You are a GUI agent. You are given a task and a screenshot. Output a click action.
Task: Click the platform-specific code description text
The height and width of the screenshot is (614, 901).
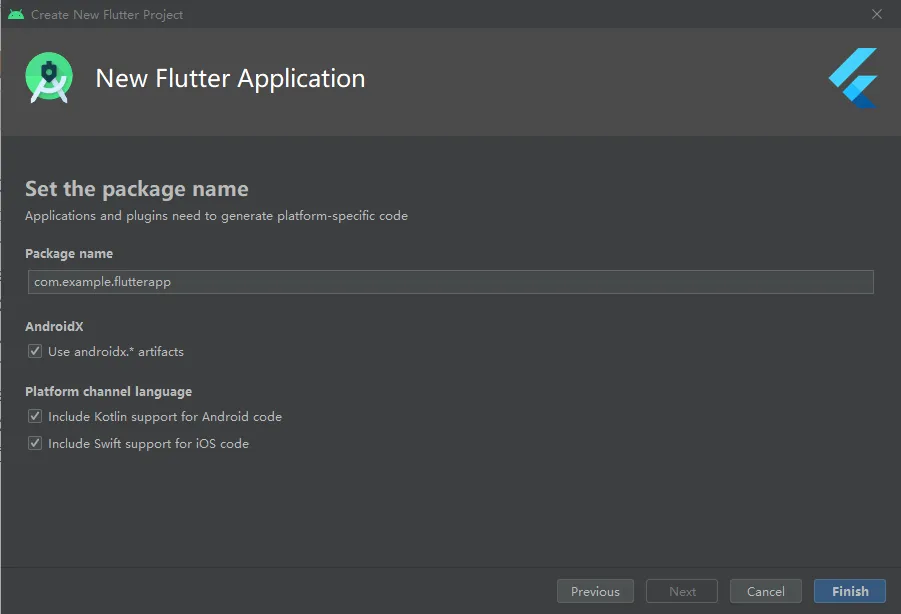tap(216, 216)
